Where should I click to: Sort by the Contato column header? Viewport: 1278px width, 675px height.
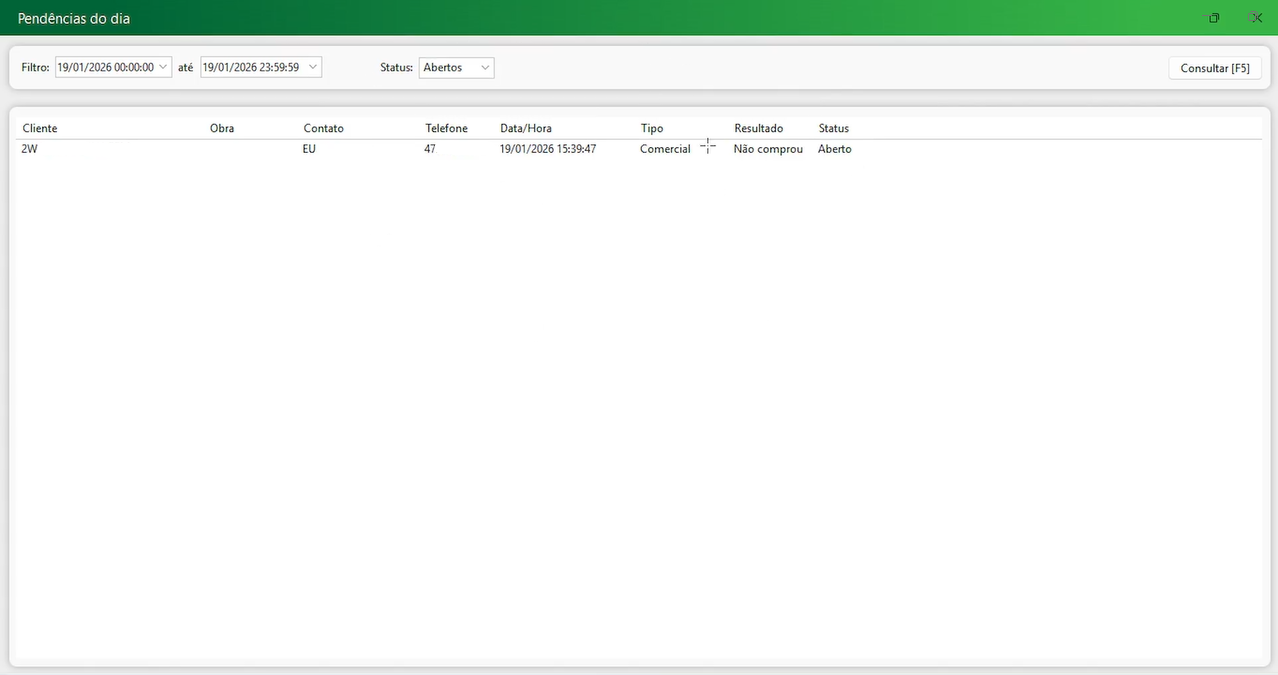(x=323, y=128)
